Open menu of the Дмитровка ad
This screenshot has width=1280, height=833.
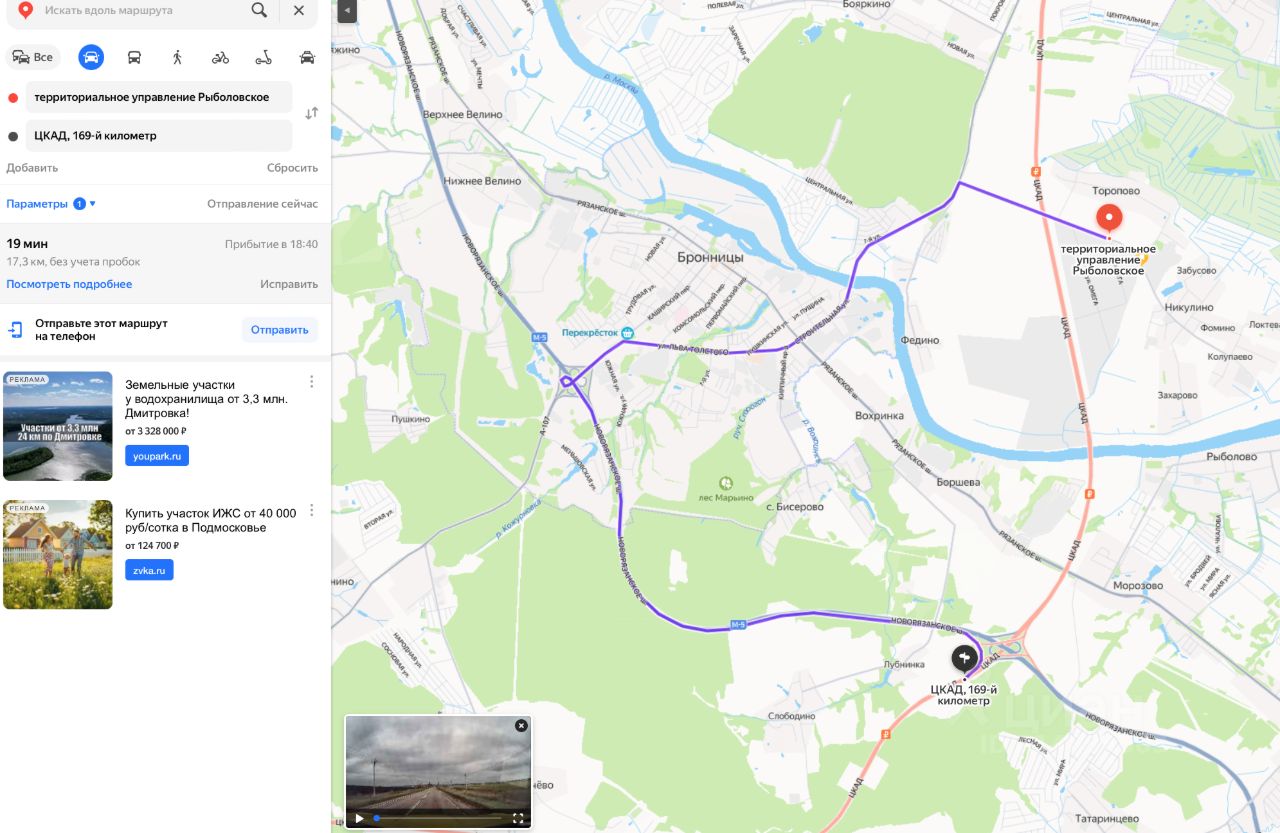(x=311, y=382)
